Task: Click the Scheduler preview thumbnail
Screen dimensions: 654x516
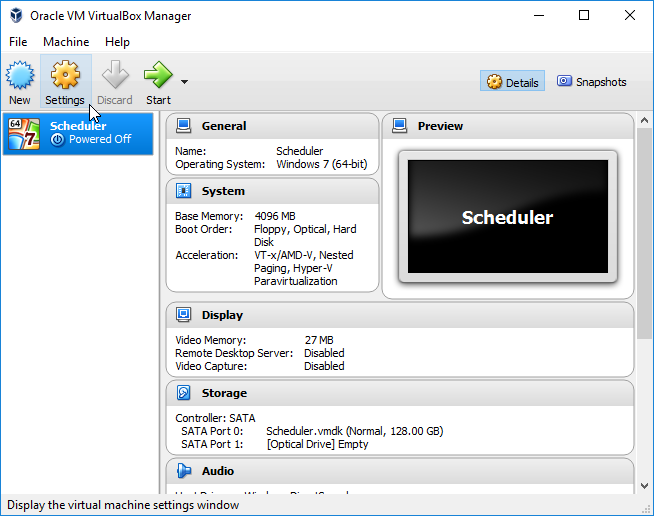Action: 508,216
